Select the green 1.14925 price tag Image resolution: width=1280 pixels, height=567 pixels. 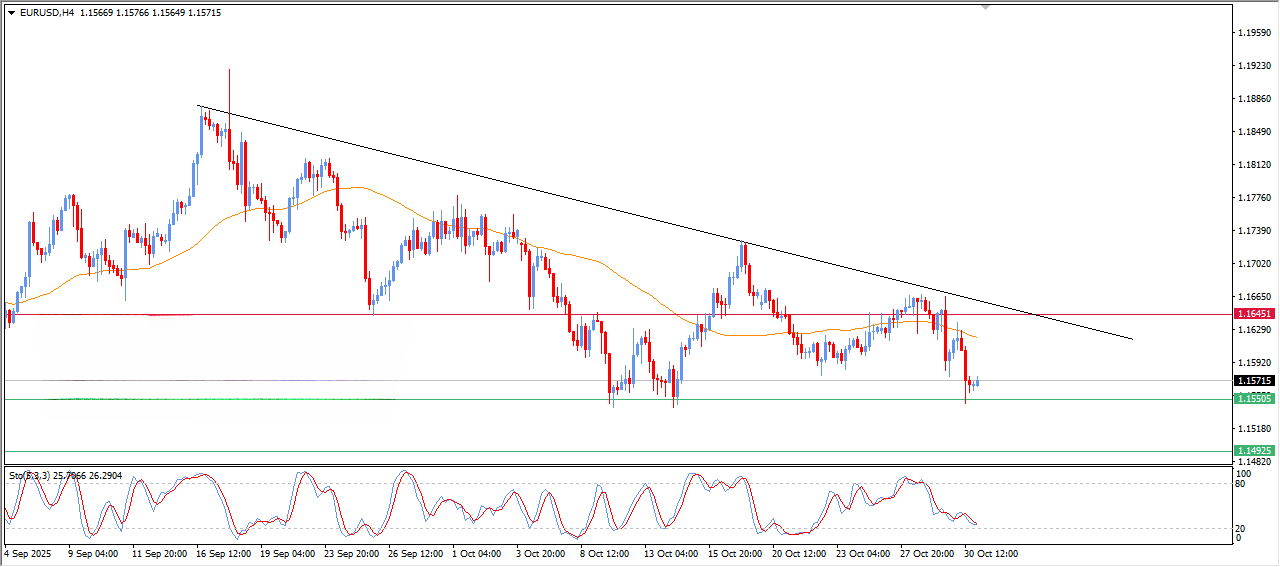[1254, 451]
